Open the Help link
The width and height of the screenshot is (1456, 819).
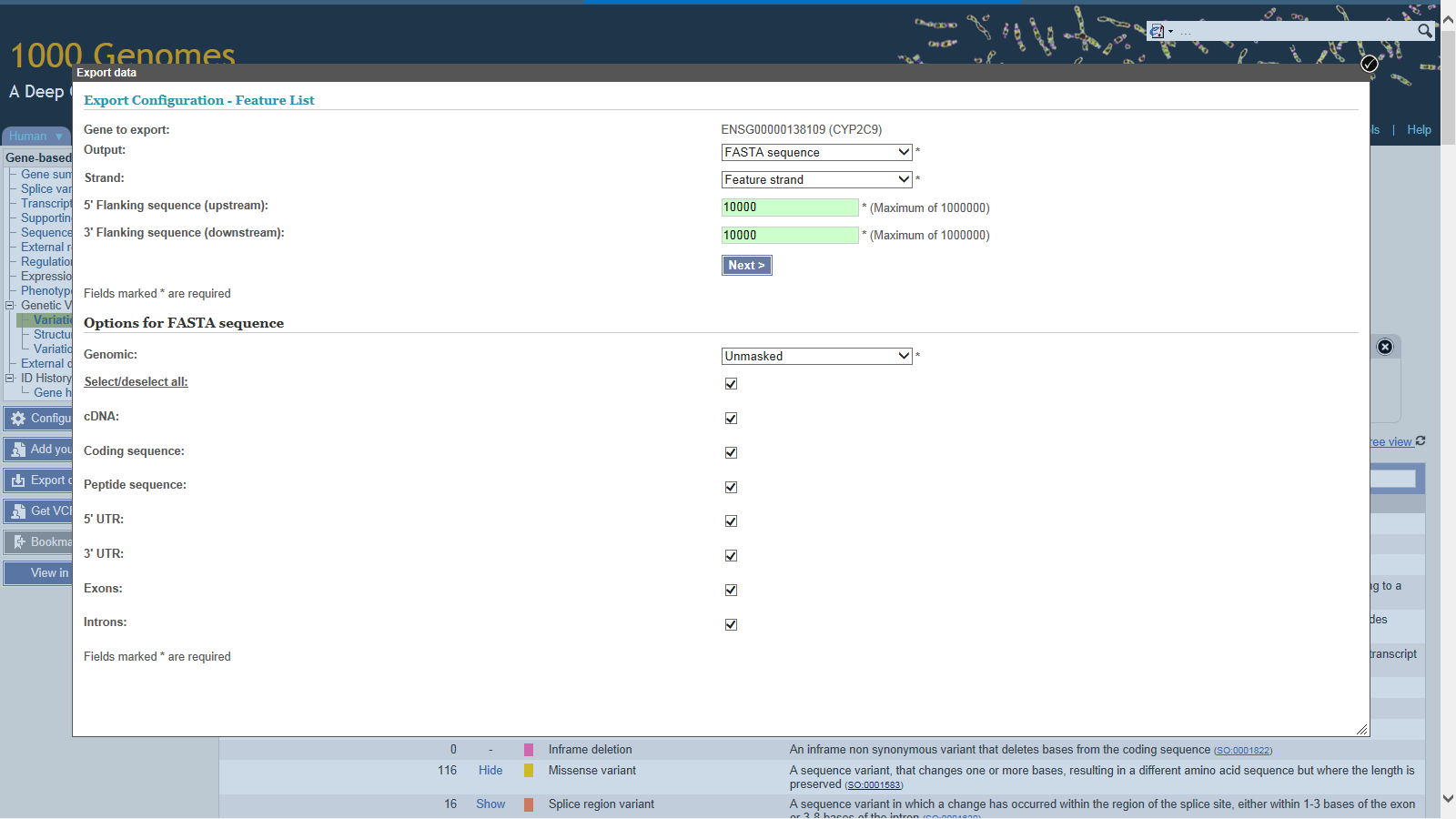(x=1419, y=130)
